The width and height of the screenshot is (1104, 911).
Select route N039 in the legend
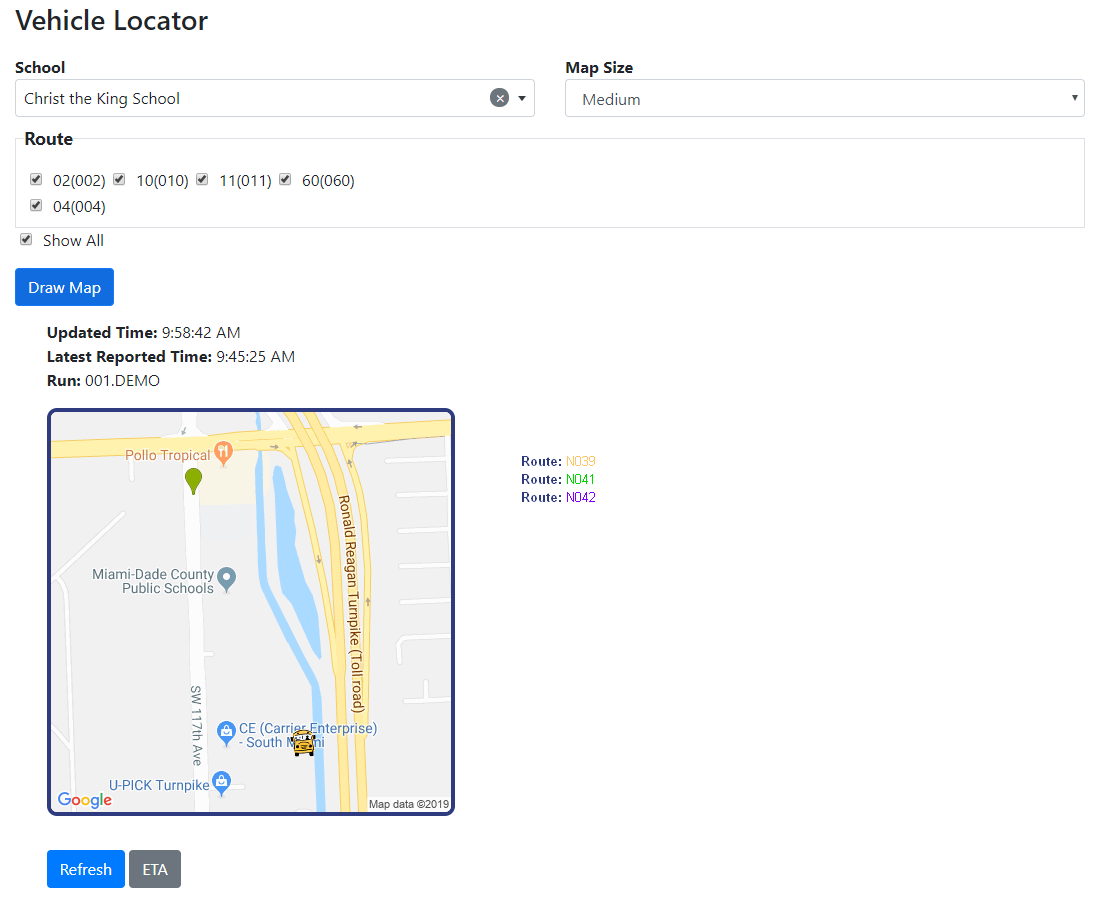[x=580, y=462]
